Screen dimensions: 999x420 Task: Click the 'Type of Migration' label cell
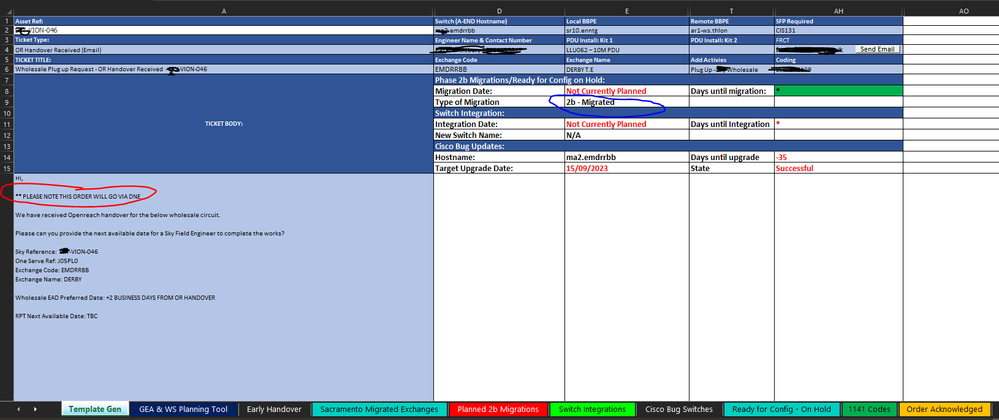coord(499,102)
